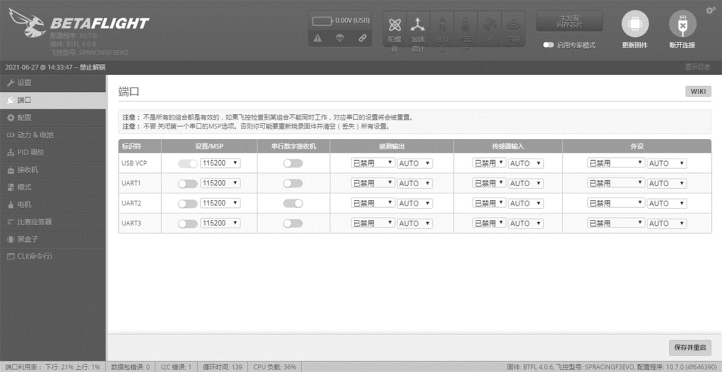Click 循环时间: 139 status entry
This screenshot has width=722, height=372.
point(223,367)
